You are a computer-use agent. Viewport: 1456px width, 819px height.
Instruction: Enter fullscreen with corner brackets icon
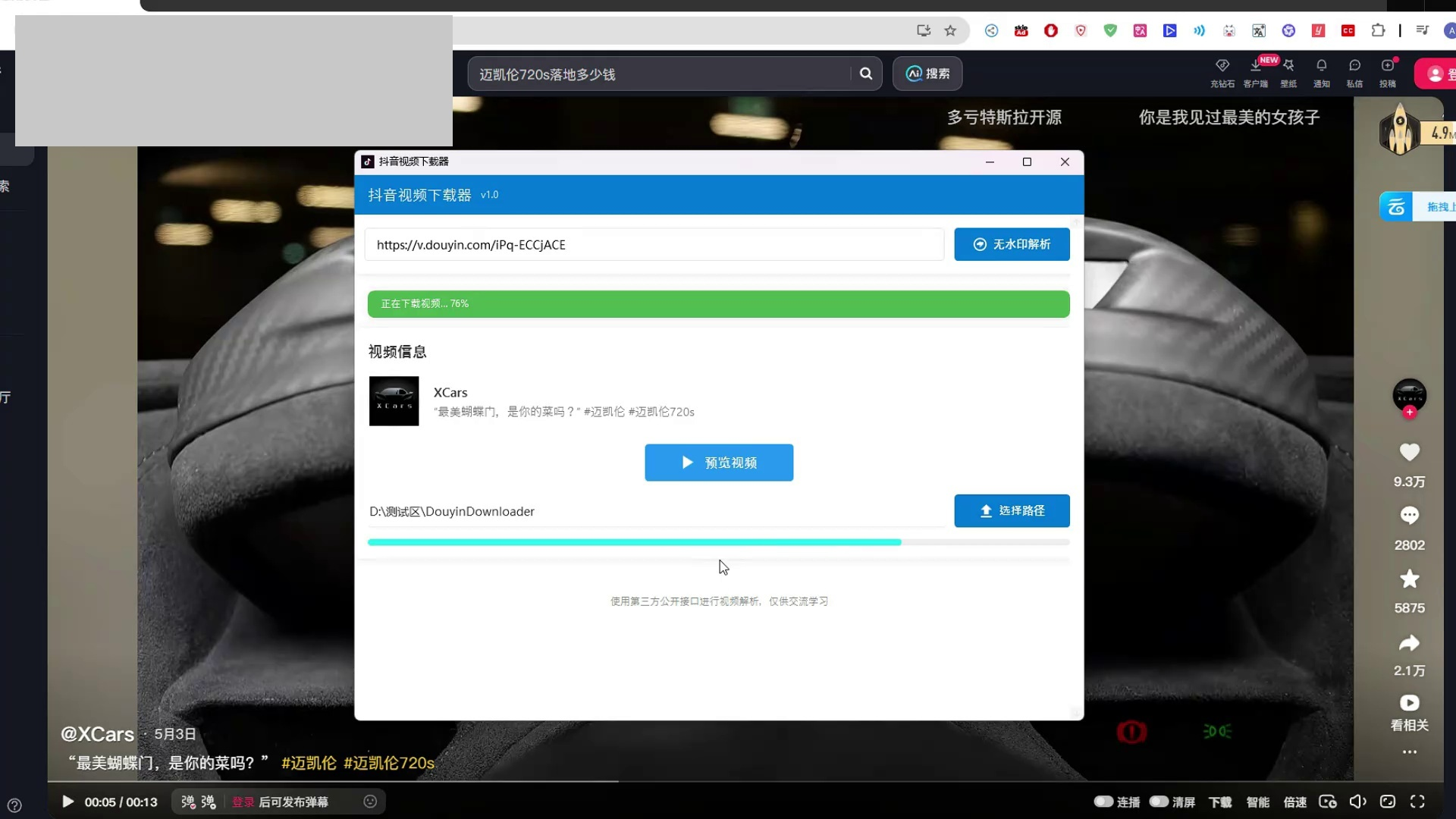[x=1417, y=802]
